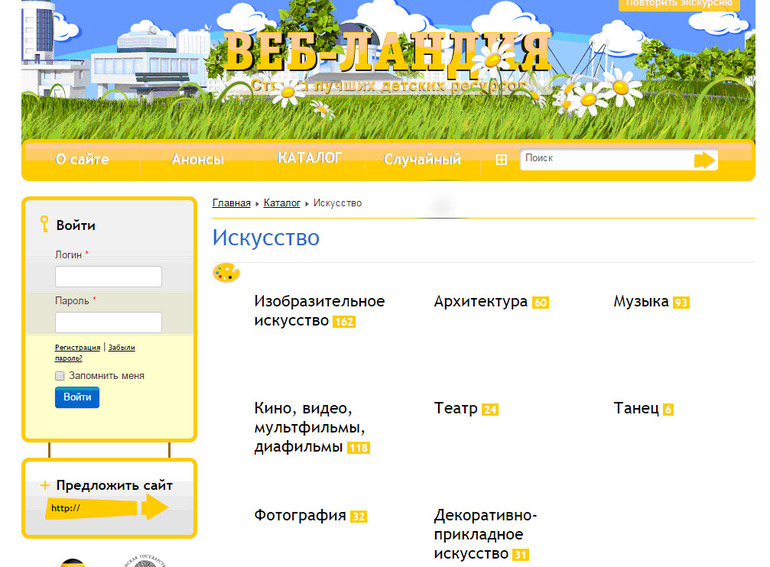Open the О сайте menu item
This screenshot has height=567, width=770.
click(x=82, y=160)
